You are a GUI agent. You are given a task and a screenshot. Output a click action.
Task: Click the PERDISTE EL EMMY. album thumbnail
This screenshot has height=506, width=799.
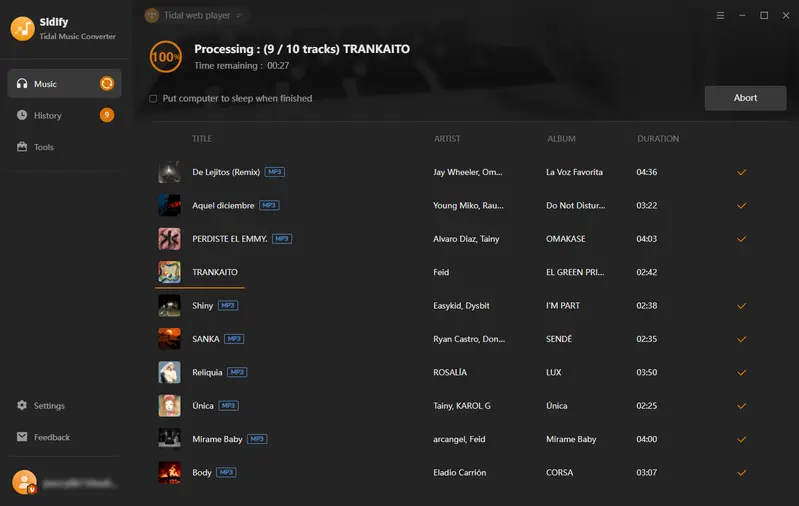click(x=169, y=239)
